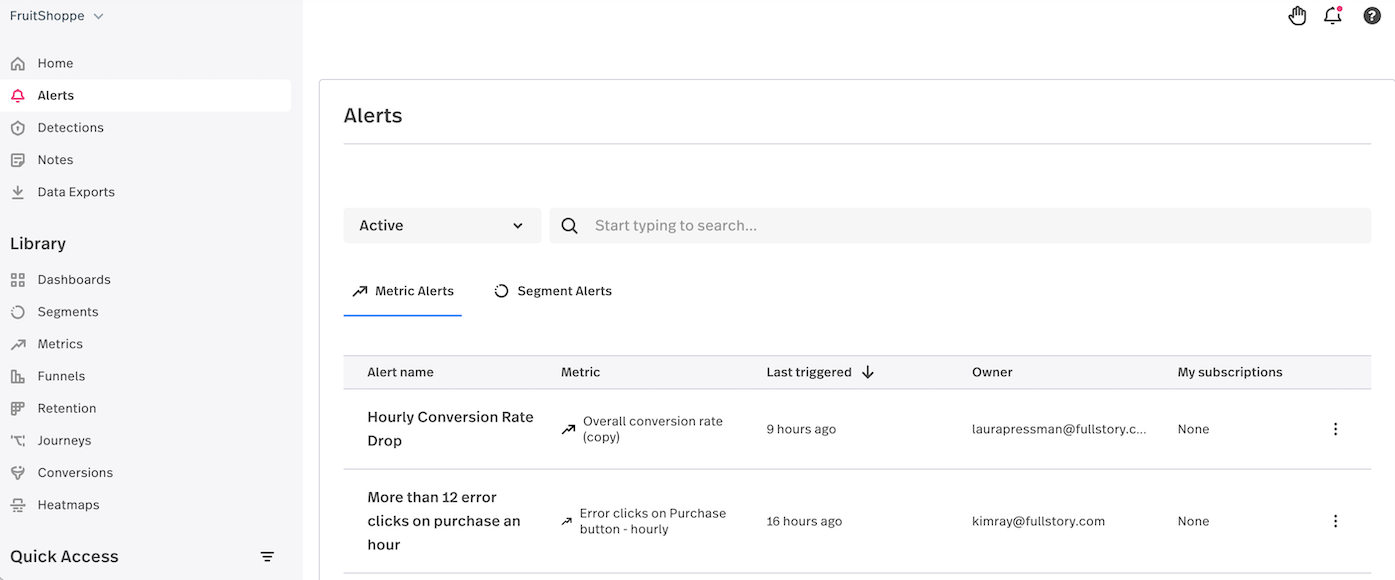Viewport: 1395px width, 580px height.
Task: Click the Journeys path icon
Action: pos(18,440)
